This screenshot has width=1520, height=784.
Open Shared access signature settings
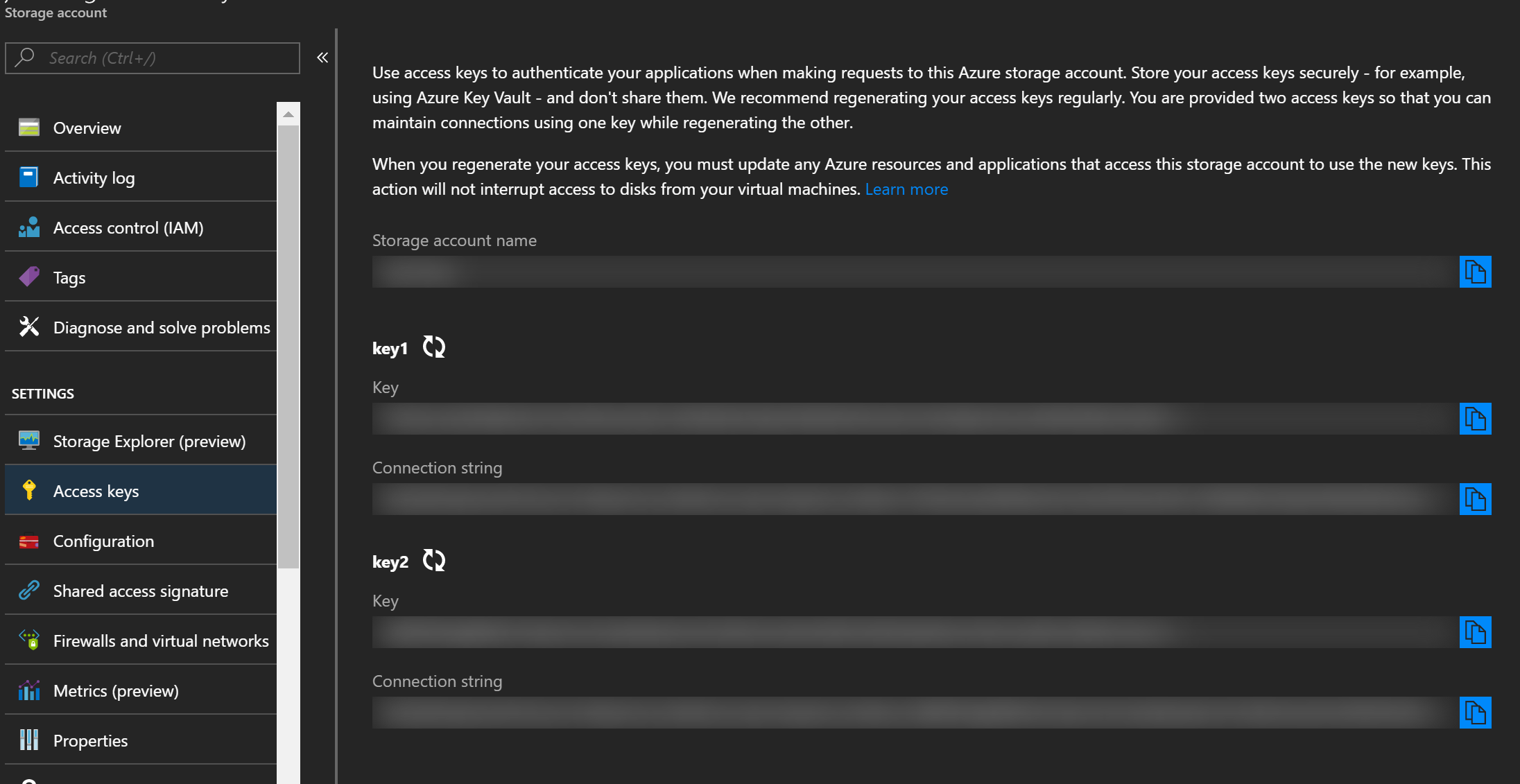[141, 590]
